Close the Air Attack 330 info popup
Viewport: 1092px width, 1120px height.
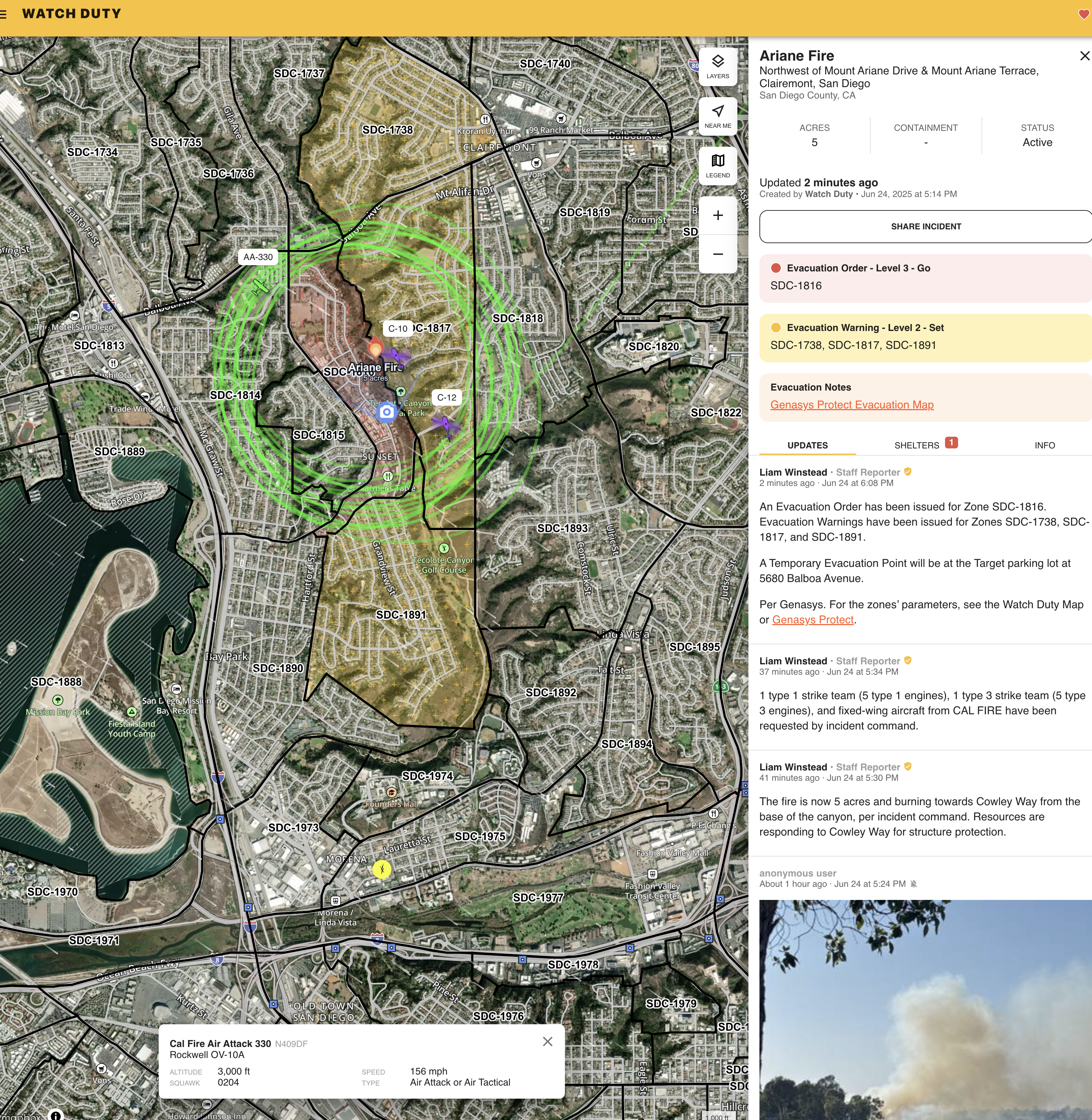click(547, 1041)
